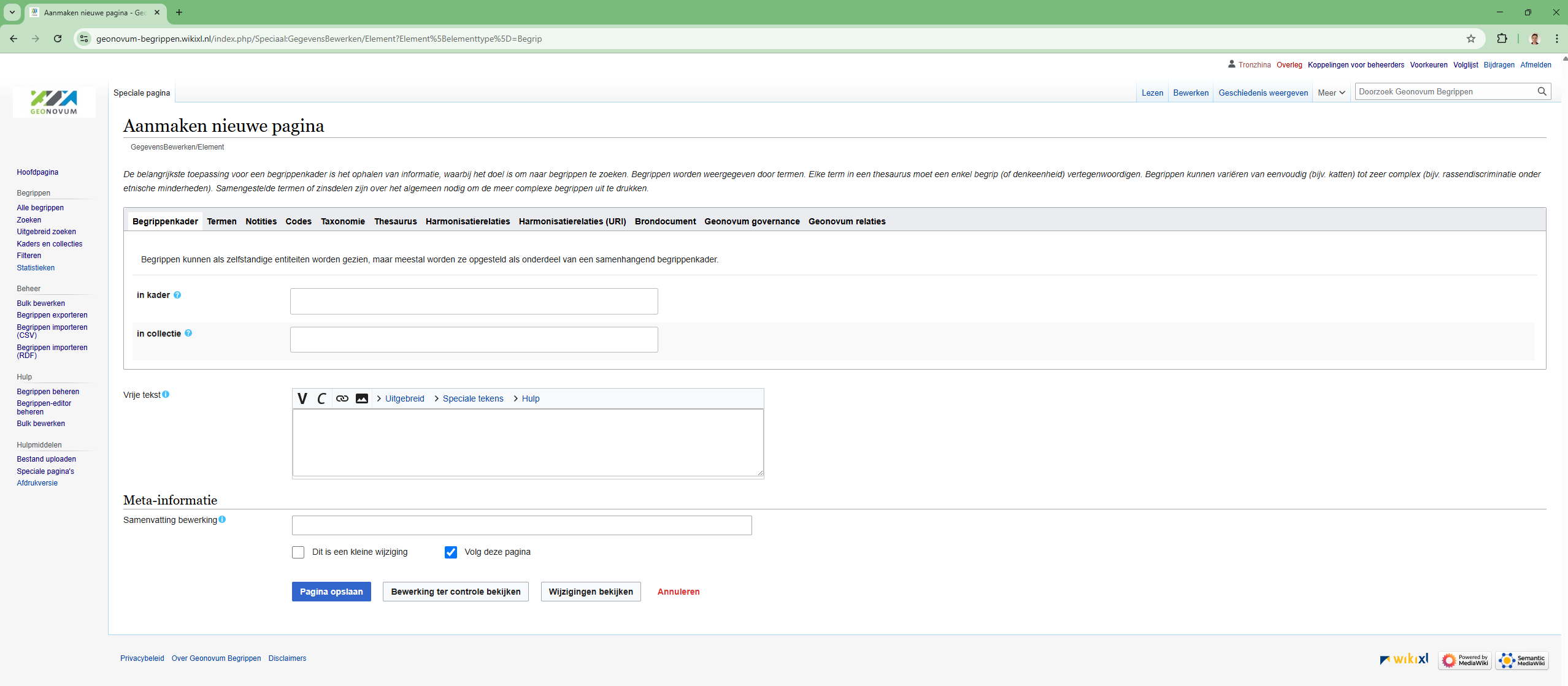Open the 'Wijzigingen bekijken' button
The width and height of the screenshot is (1568, 686).
coord(590,592)
